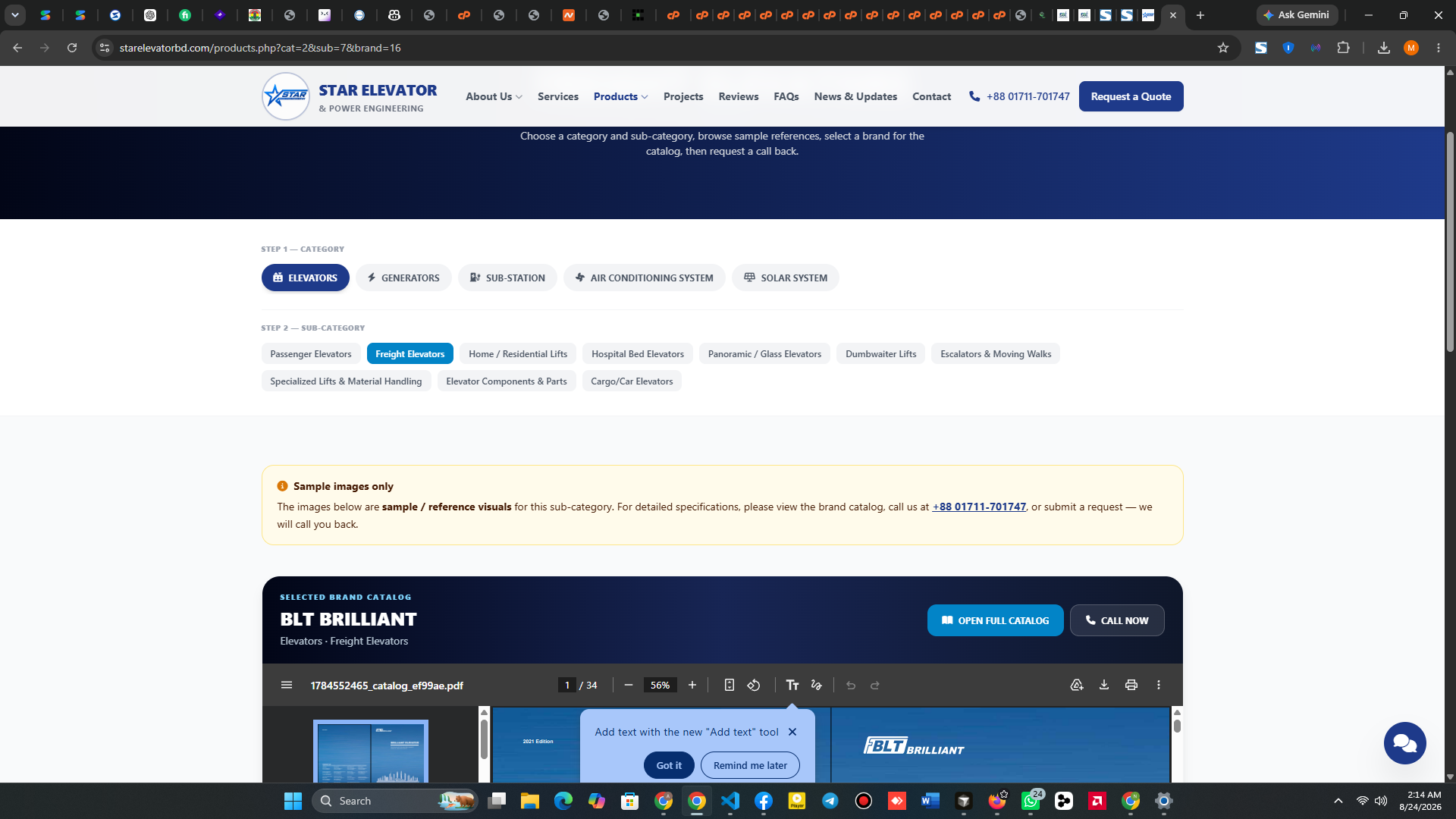The image size is (1456, 819).
Task: Click the fit to page icon in the PDF toolbar
Action: pos(730,685)
